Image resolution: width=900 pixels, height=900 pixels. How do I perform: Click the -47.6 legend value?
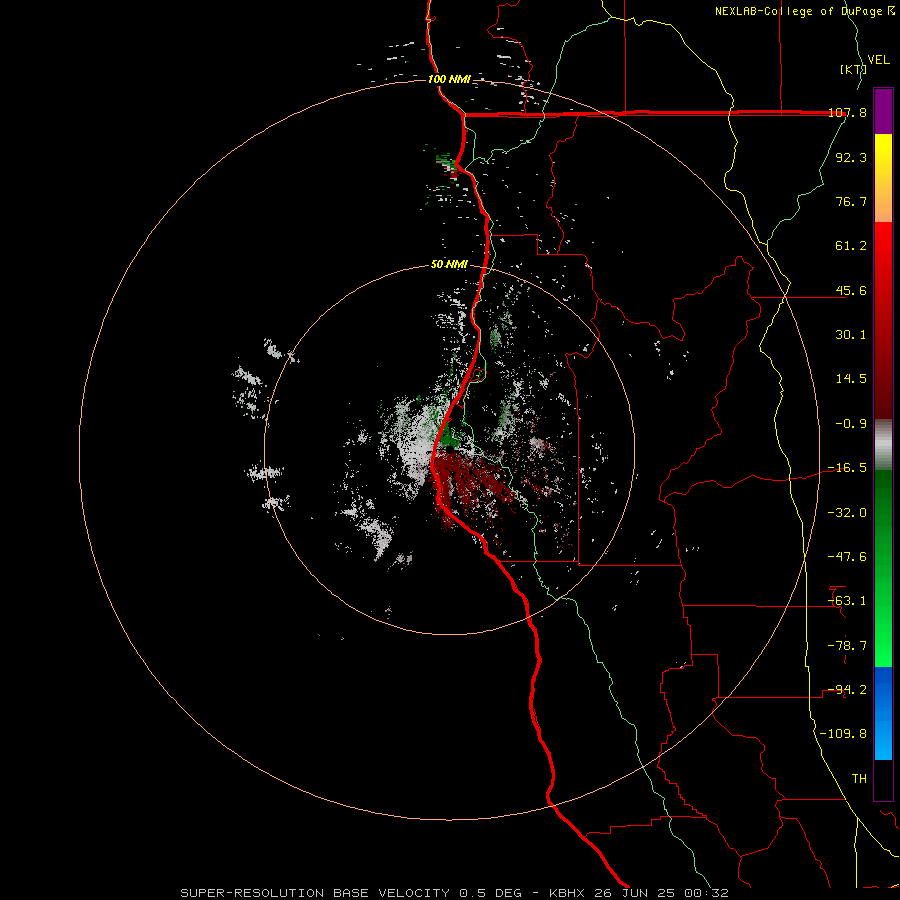(x=848, y=557)
